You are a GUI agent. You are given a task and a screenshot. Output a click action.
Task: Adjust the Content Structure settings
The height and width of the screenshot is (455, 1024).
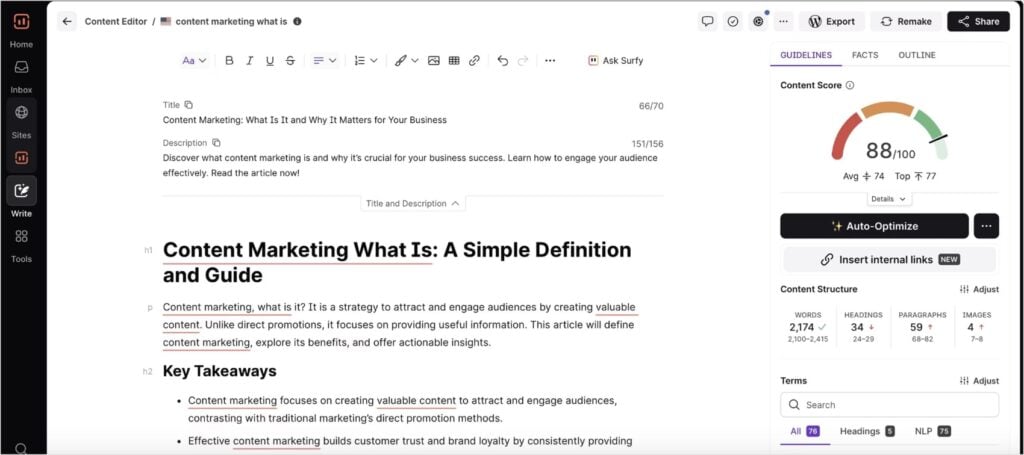979,289
